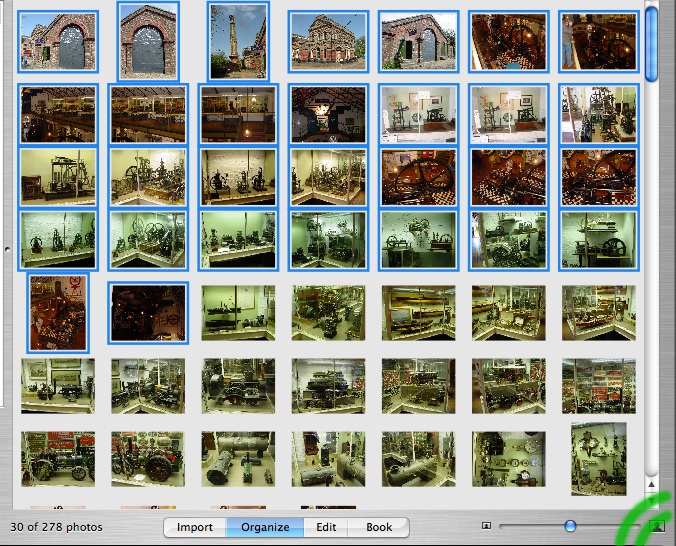Viewport: 676px width, 546px height.
Task: Open the Book mode tab
Action: point(379,527)
